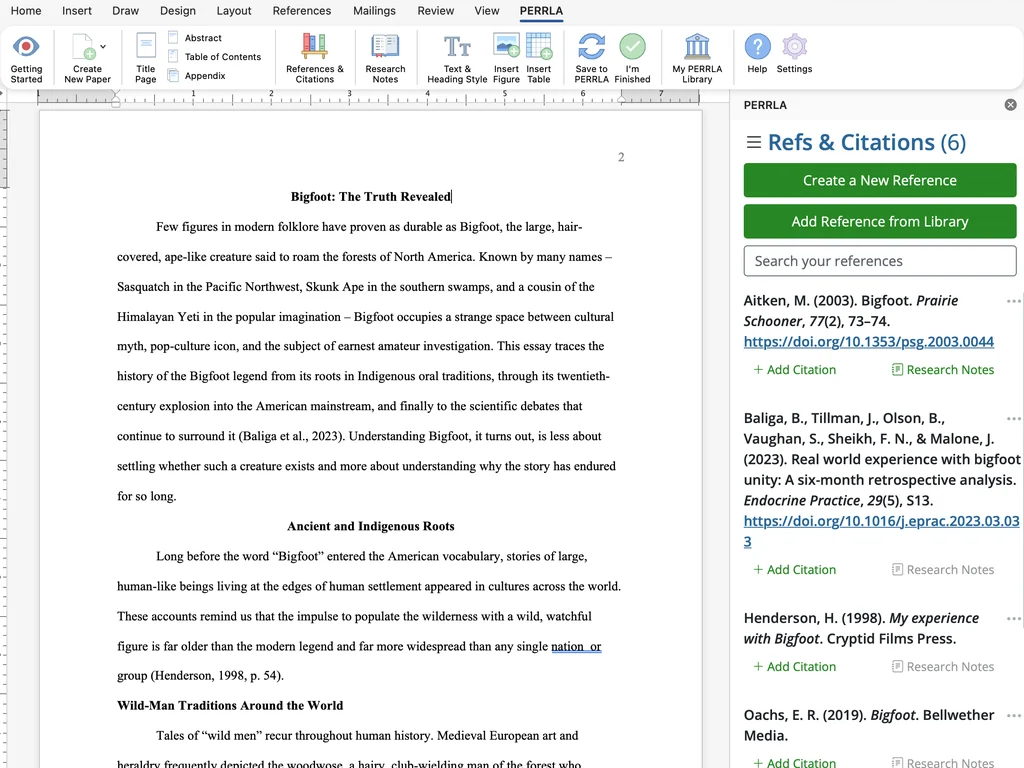This screenshot has width=1024, height=768.
Task: Open the Layout ribbon tab
Action: coord(234,10)
